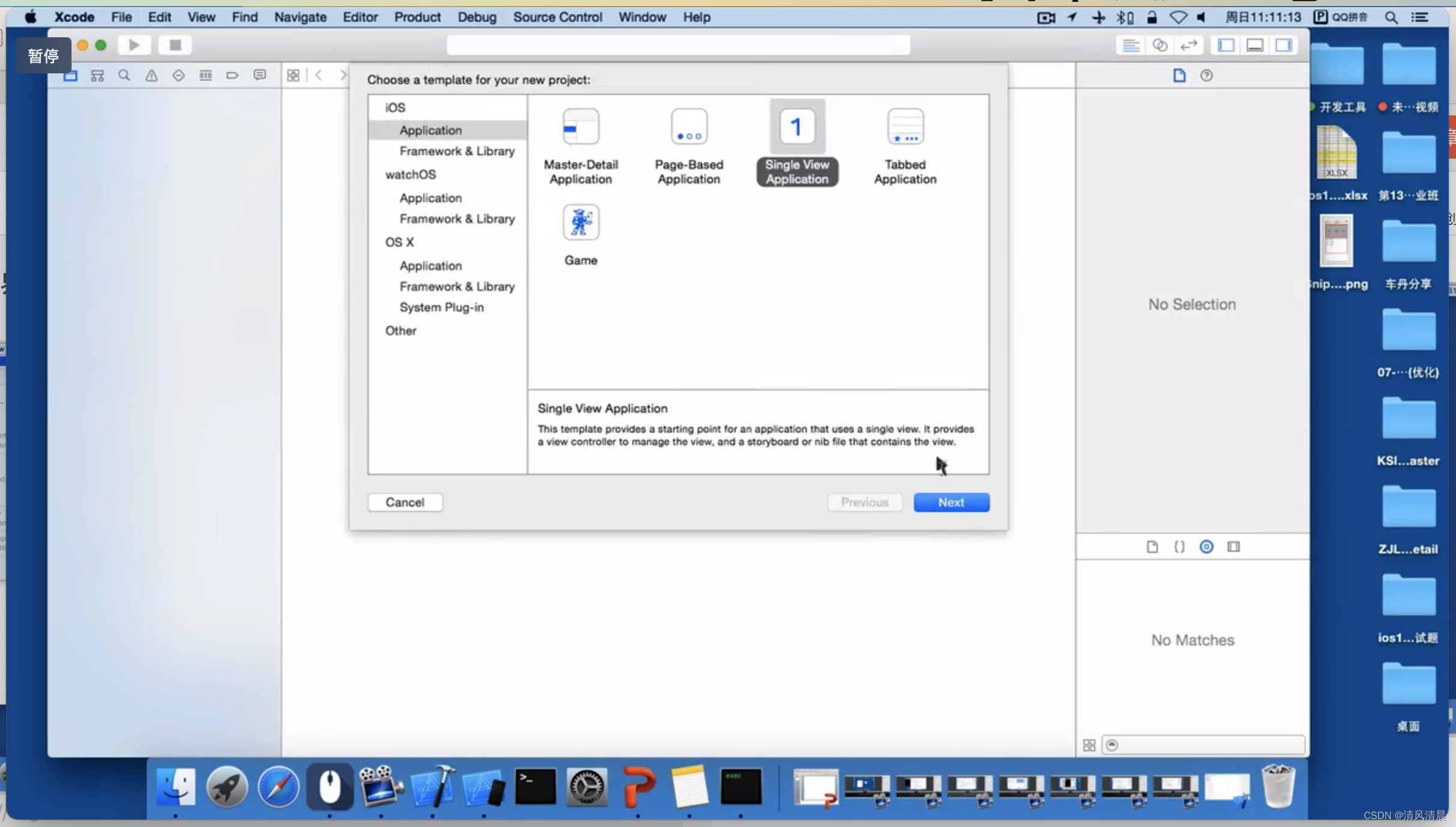Select the Other category
The height and width of the screenshot is (827, 1456).
coord(400,331)
